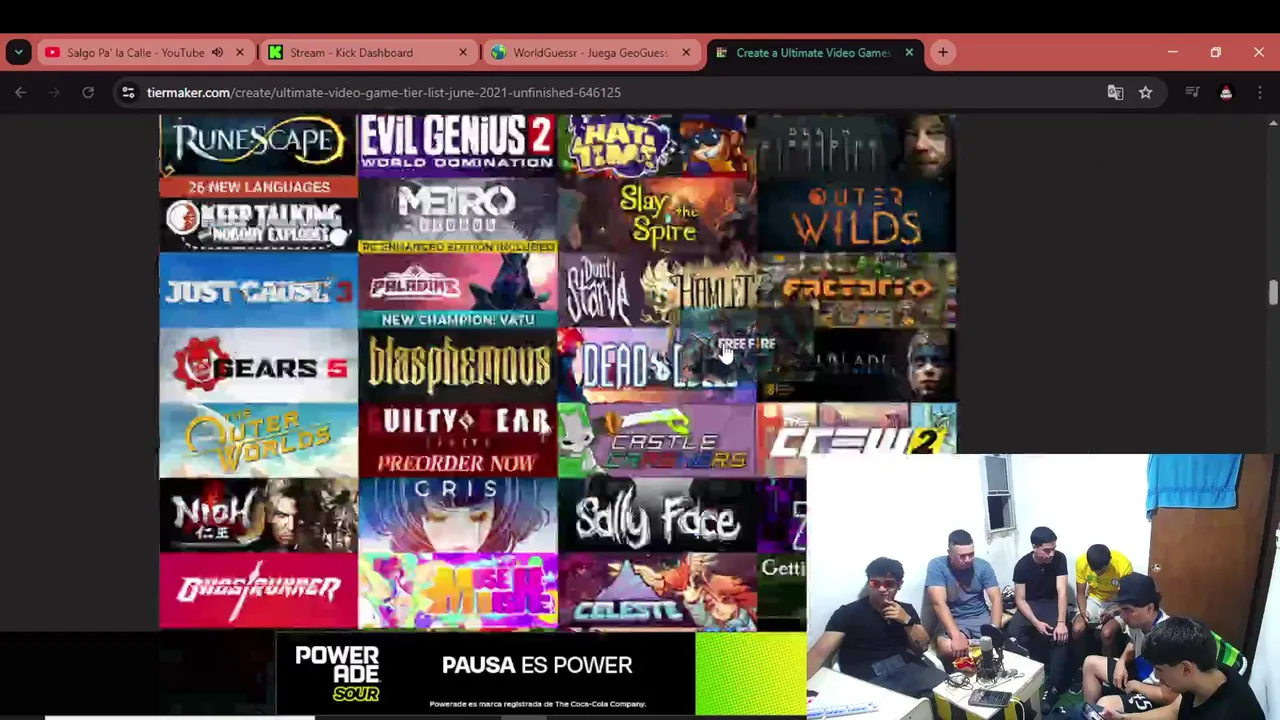1280x720 pixels.
Task: Select the Factorio image
Action: (x=856, y=290)
